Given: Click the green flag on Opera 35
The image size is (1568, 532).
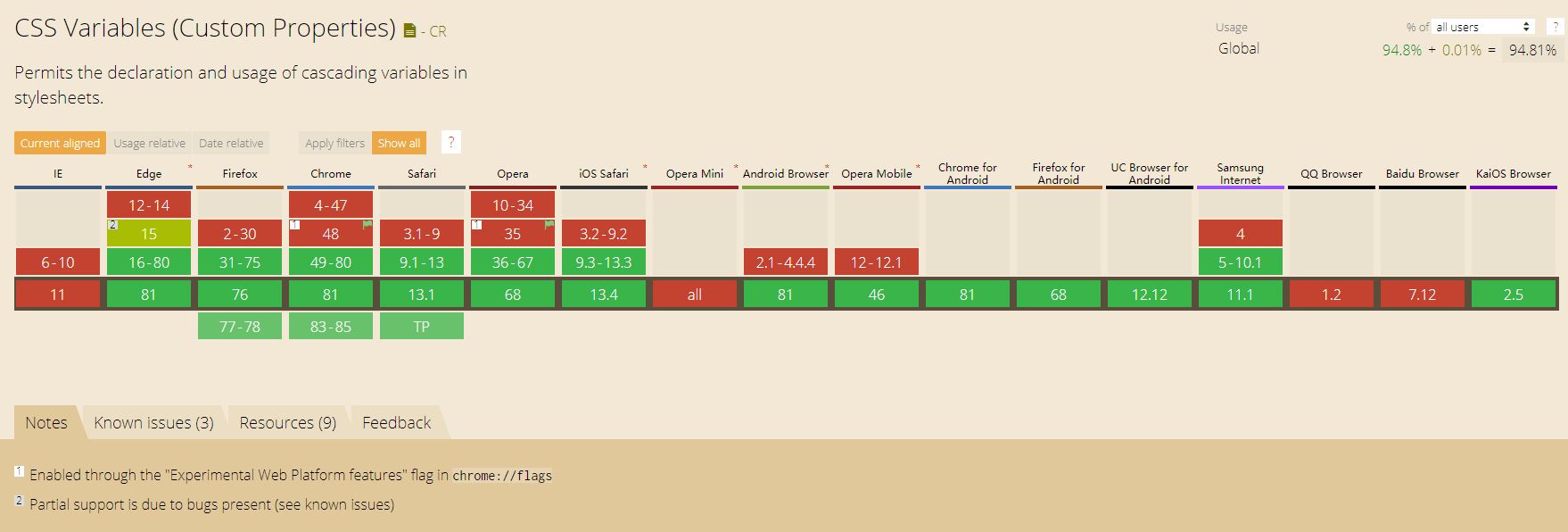Looking at the screenshot, I should pos(549,225).
